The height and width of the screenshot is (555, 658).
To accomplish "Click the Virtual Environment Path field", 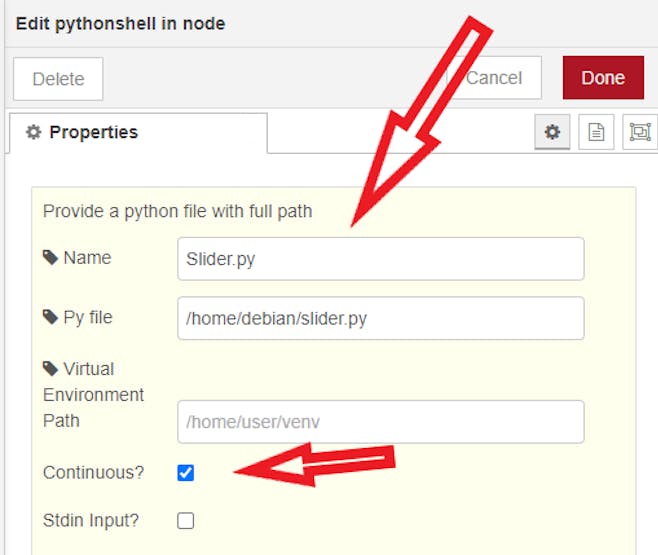I will pos(381,422).
